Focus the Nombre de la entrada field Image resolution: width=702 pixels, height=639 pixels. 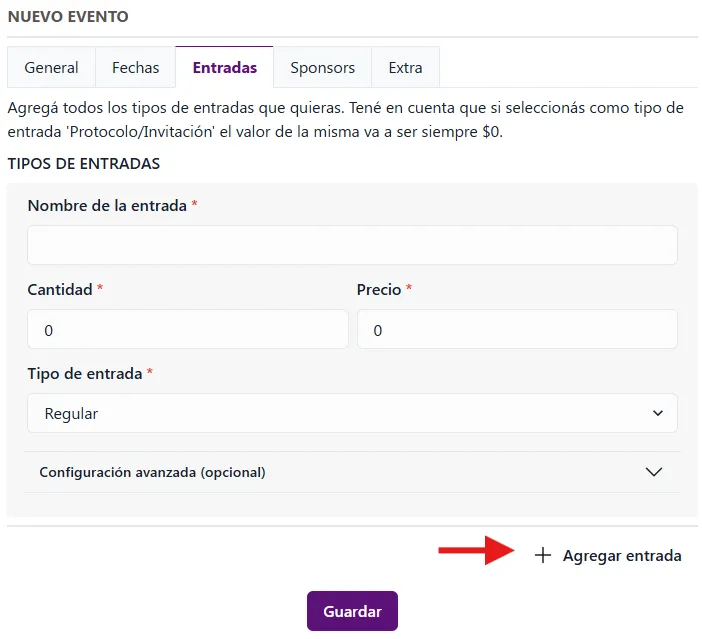pyautogui.click(x=352, y=245)
